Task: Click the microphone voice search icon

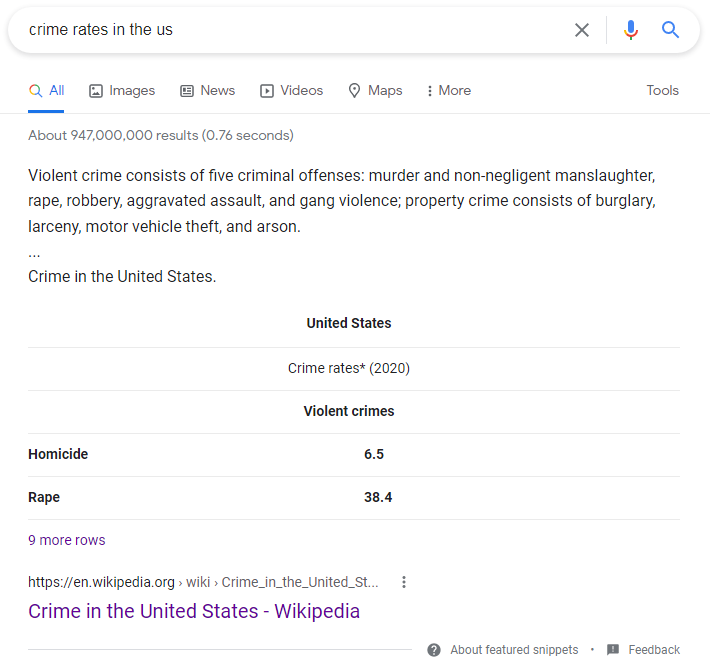Action: [630, 30]
